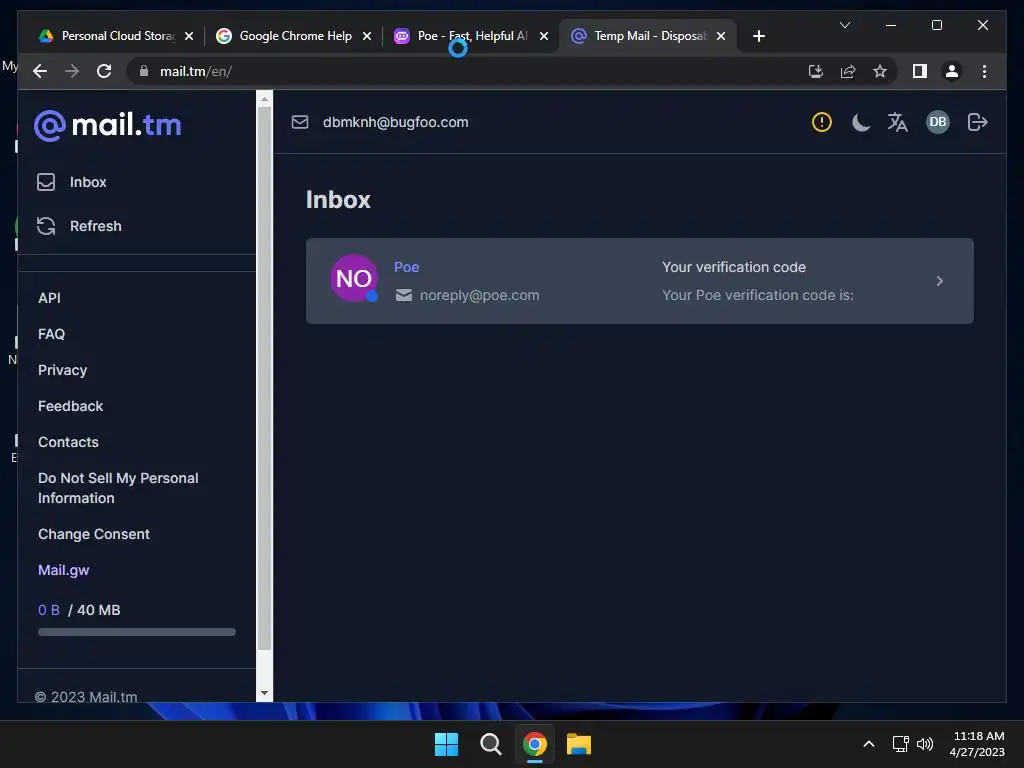The width and height of the screenshot is (1024, 768).
Task: Open Windows taskbar search
Action: point(490,744)
